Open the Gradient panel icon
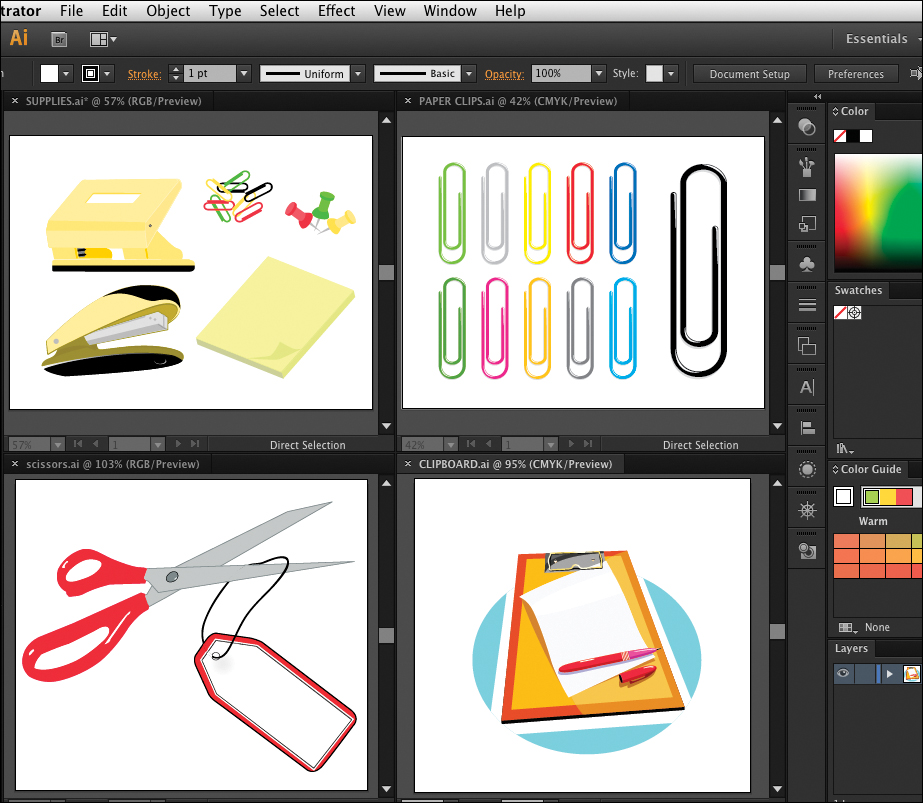 (x=807, y=195)
